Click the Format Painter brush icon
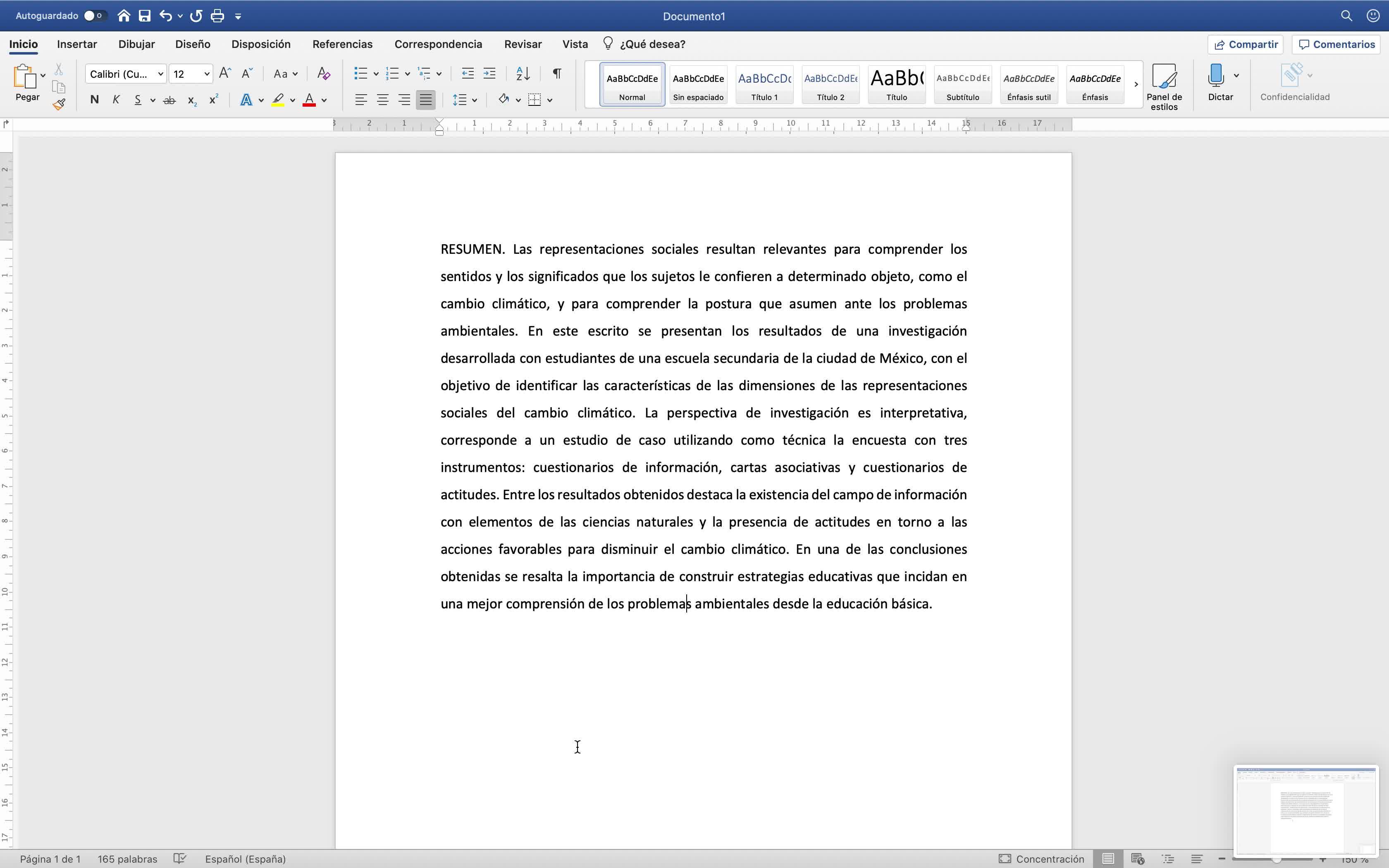This screenshot has width=1389, height=868. click(x=59, y=104)
